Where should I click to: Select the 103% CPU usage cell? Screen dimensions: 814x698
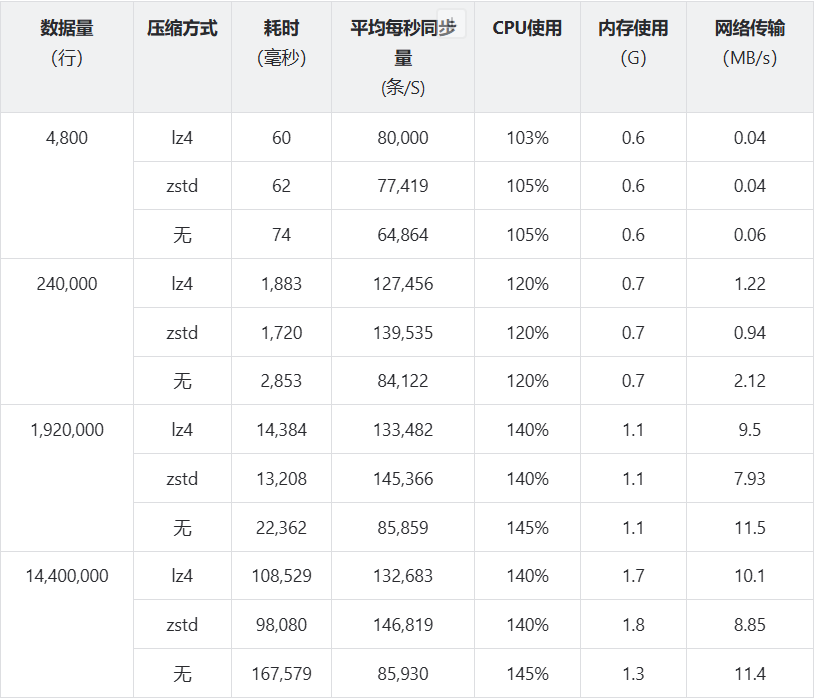coord(527,138)
